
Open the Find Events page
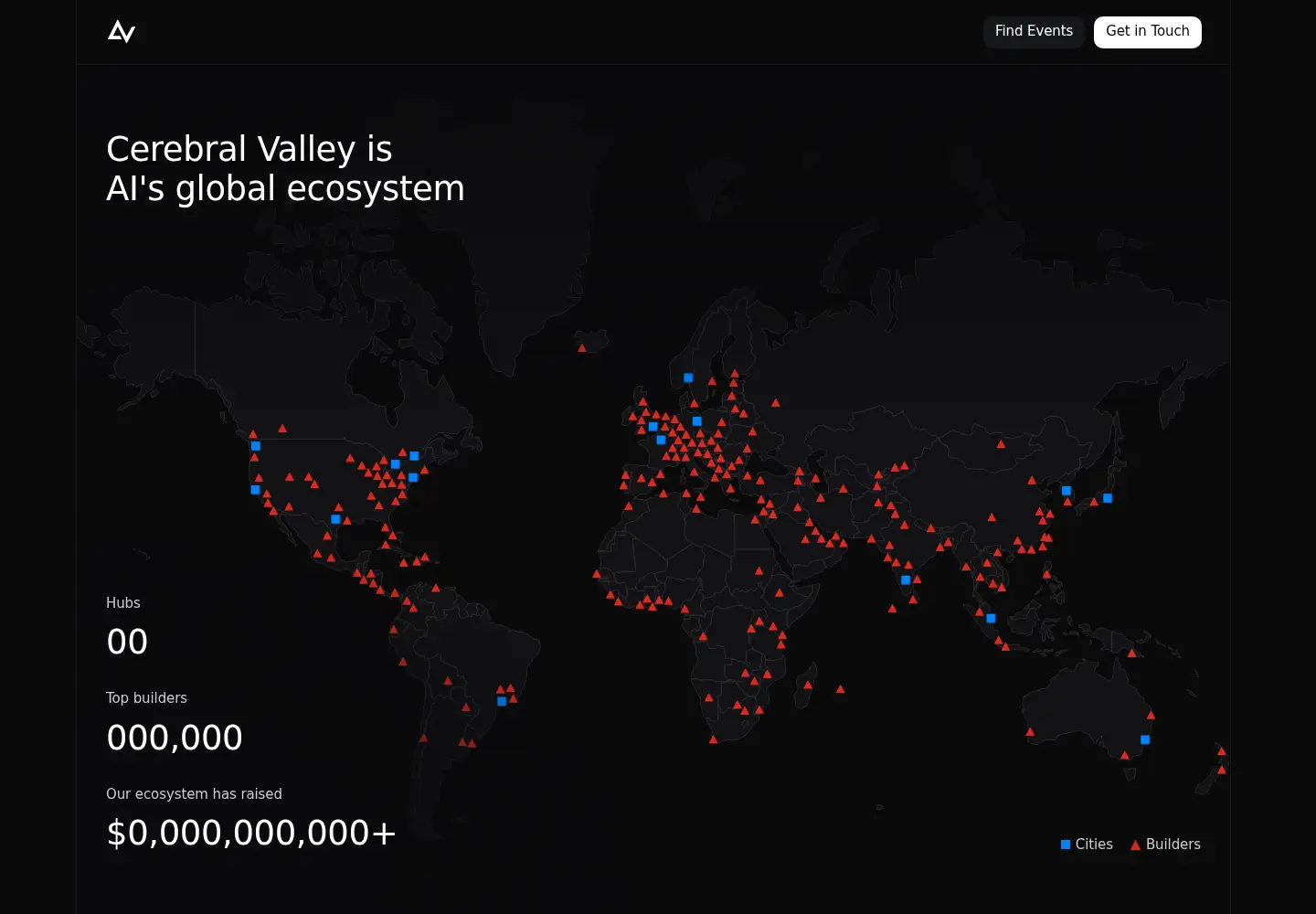tap(1034, 32)
